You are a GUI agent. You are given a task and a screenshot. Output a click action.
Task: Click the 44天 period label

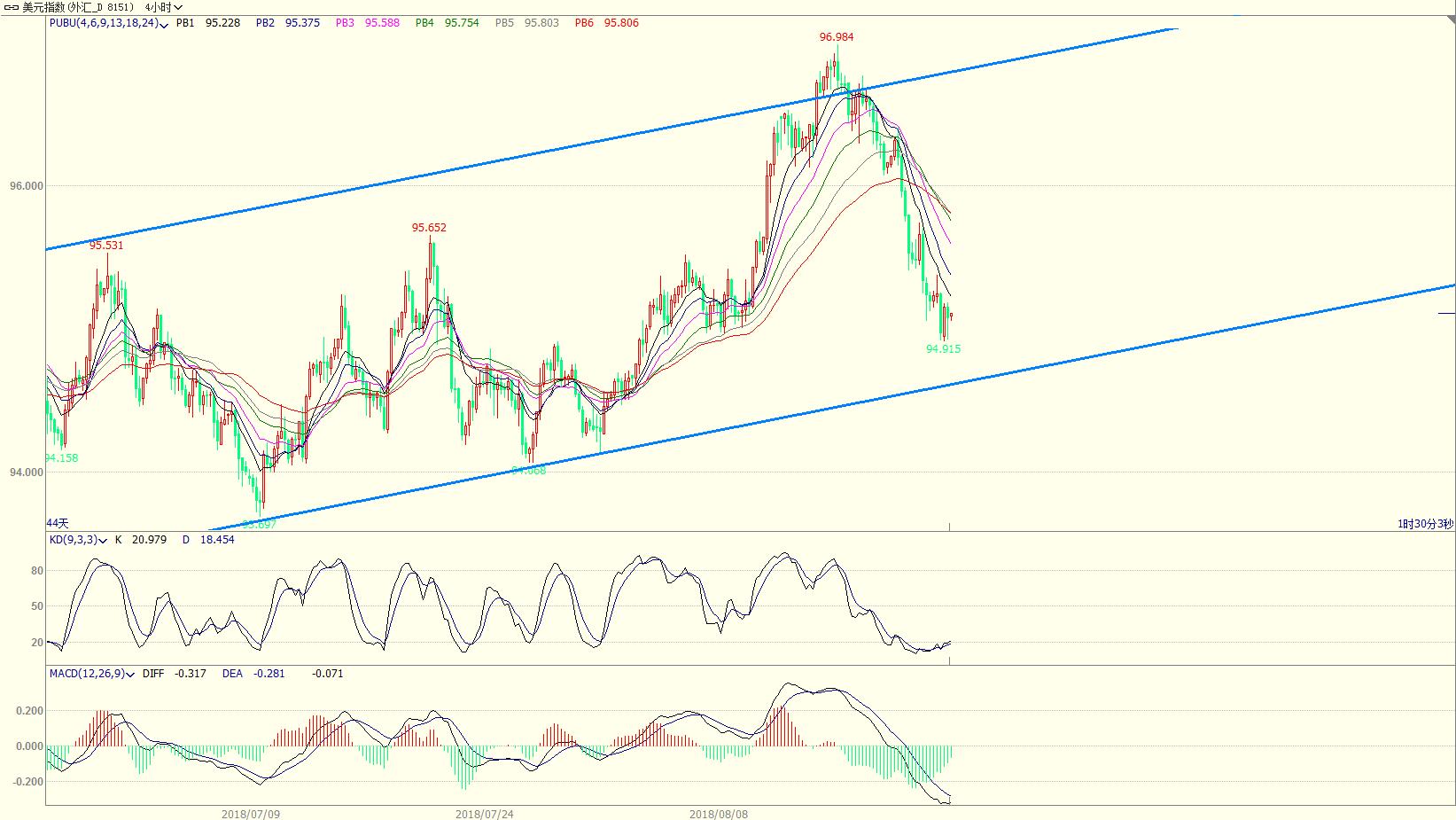(x=58, y=524)
